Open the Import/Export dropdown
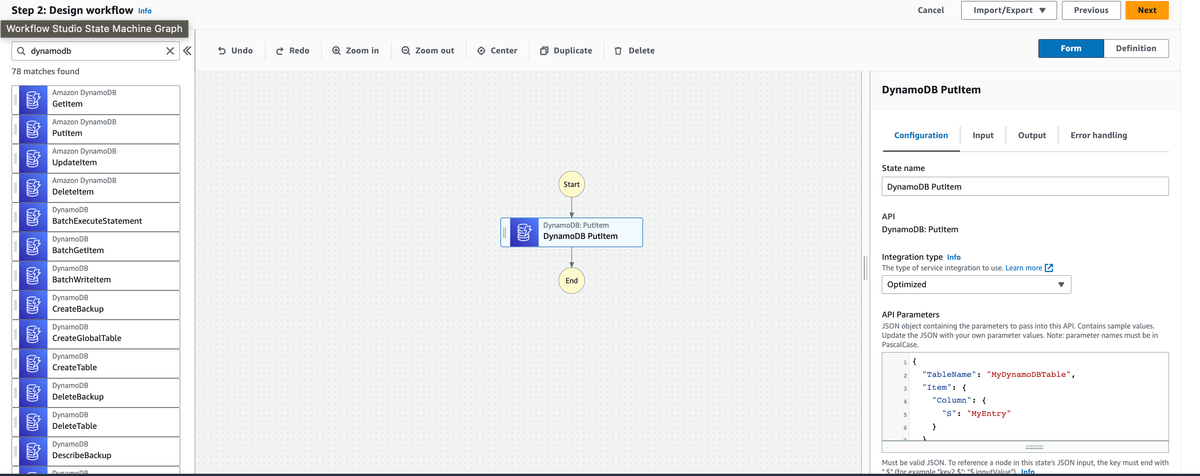This screenshot has width=1200, height=476. 1009,10
